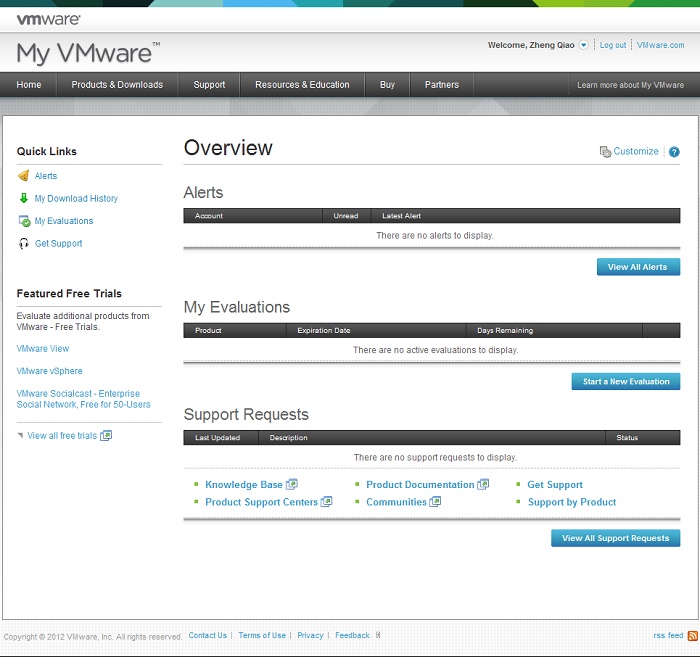Click the Alerts bell icon in Quick Links

(24, 176)
